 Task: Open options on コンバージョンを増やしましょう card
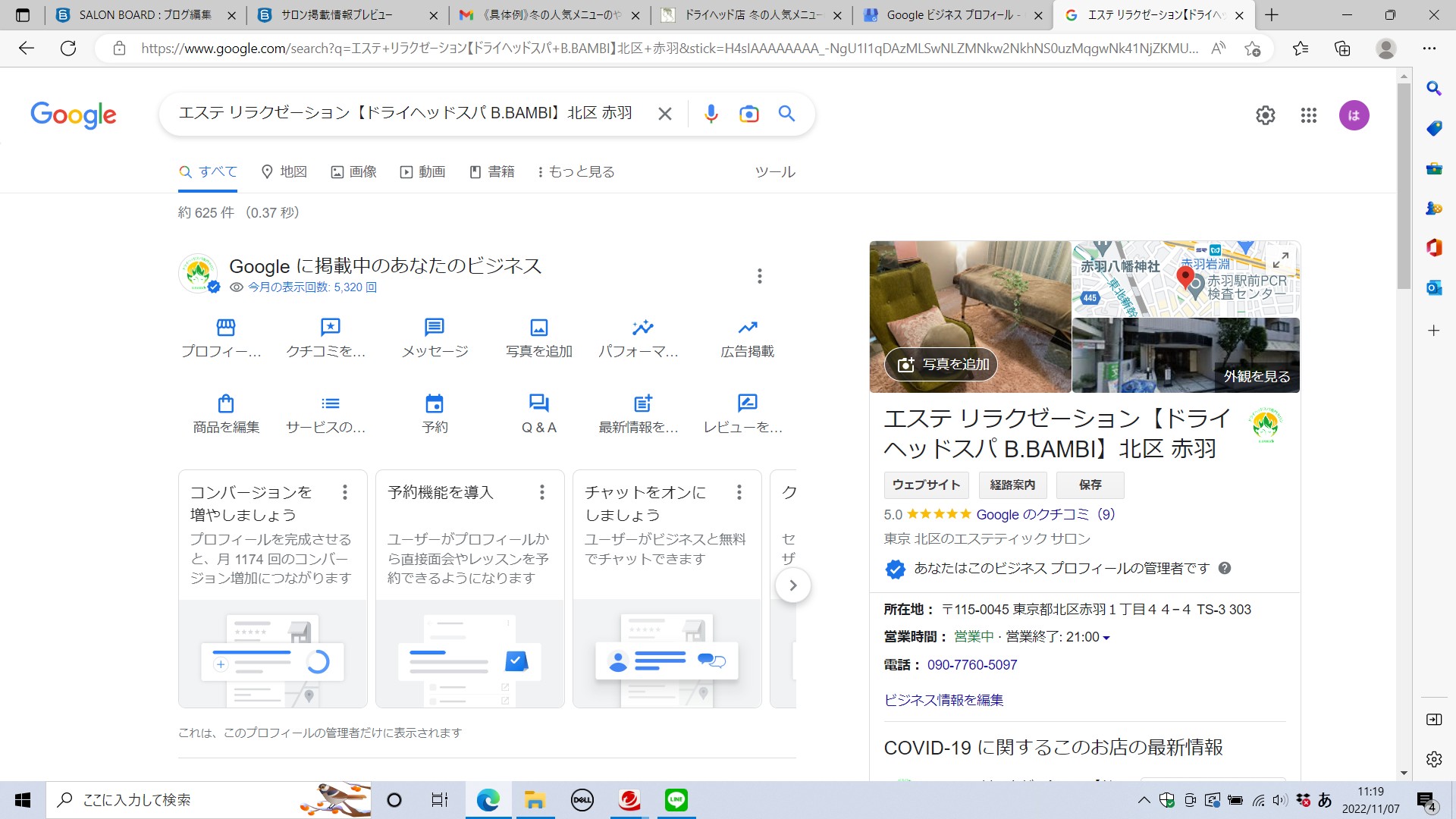(345, 492)
